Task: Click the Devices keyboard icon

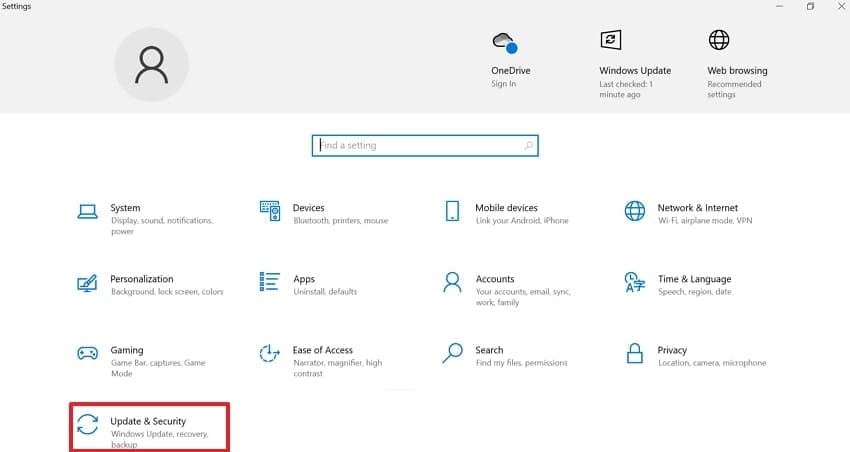Action: coord(269,211)
